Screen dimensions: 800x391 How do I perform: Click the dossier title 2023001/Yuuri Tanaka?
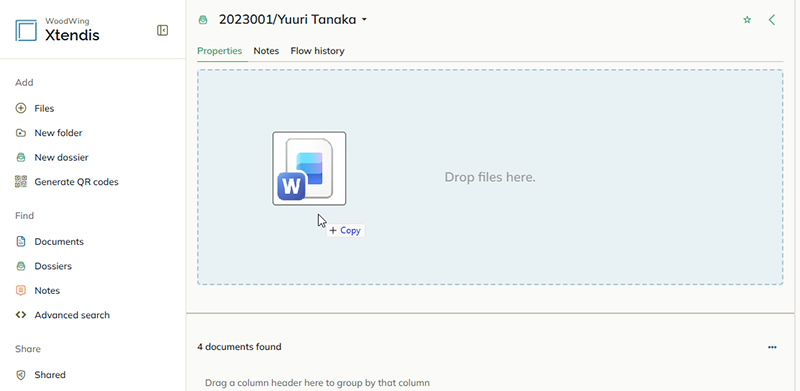287,19
